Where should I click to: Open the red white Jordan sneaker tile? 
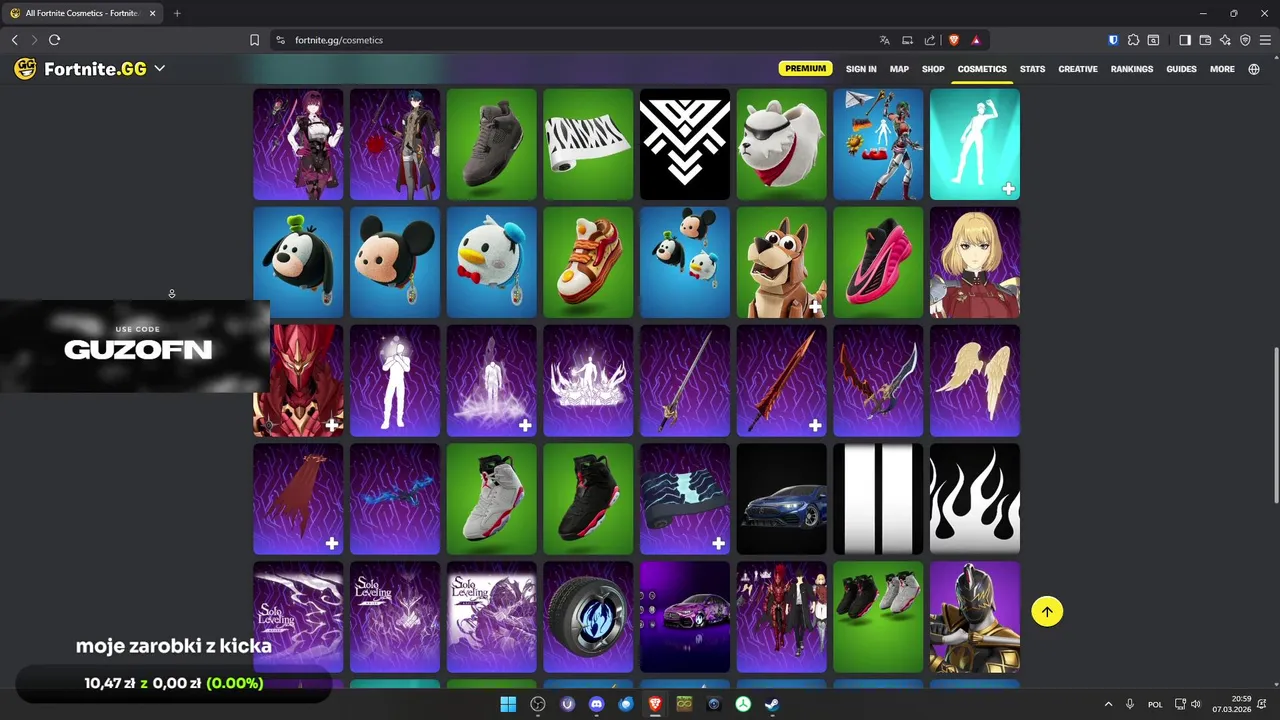click(491, 499)
